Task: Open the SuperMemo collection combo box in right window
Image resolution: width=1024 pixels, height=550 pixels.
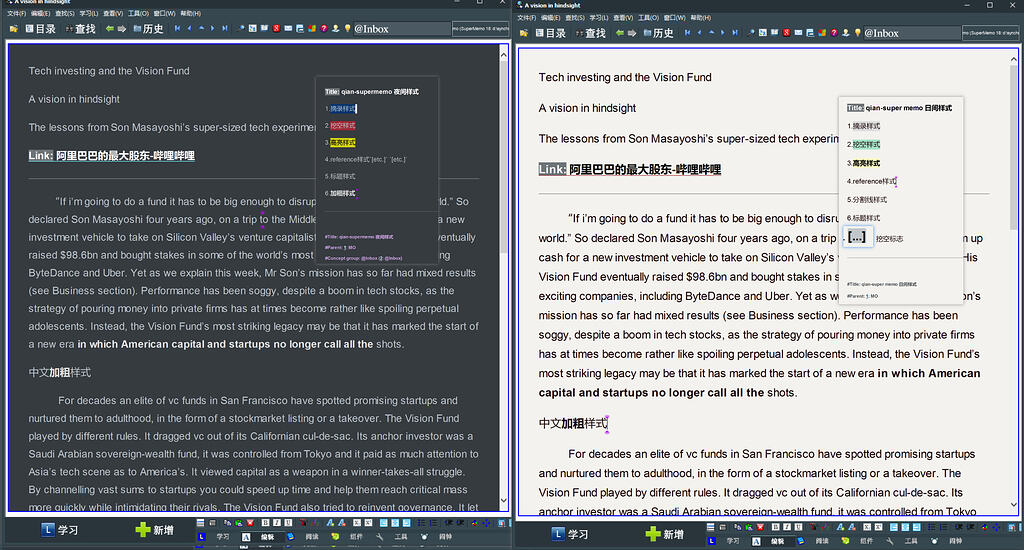Action: (992, 33)
